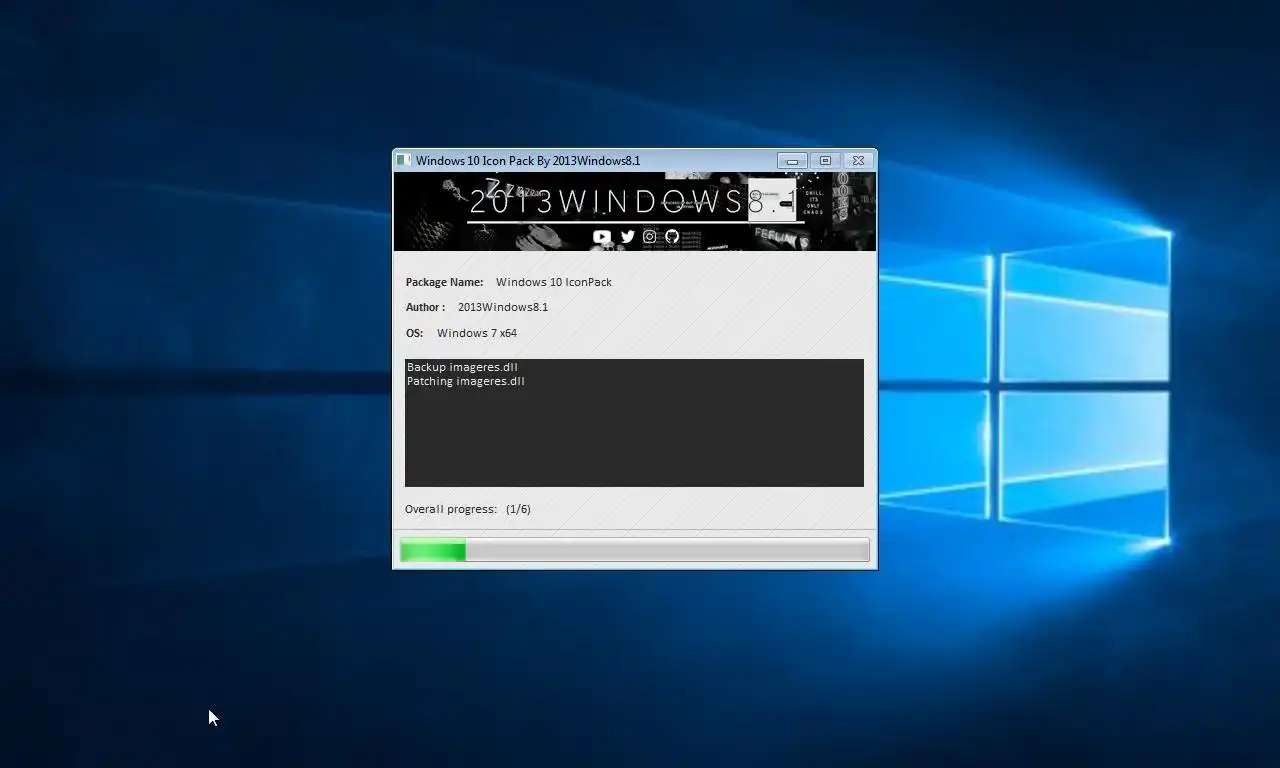Image resolution: width=1280 pixels, height=768 pixels.
Task: Click the Twitter bird icon in the banner
Action: tap(627, 237)
